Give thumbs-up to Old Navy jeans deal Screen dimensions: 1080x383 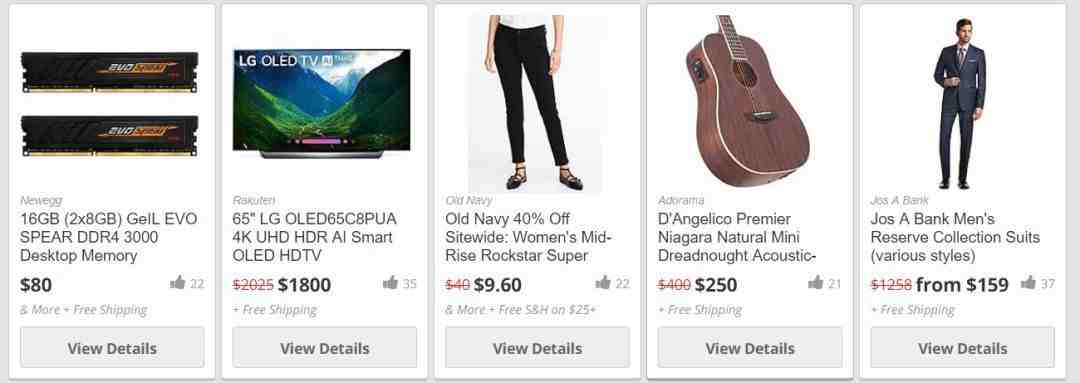click(603, 282)
